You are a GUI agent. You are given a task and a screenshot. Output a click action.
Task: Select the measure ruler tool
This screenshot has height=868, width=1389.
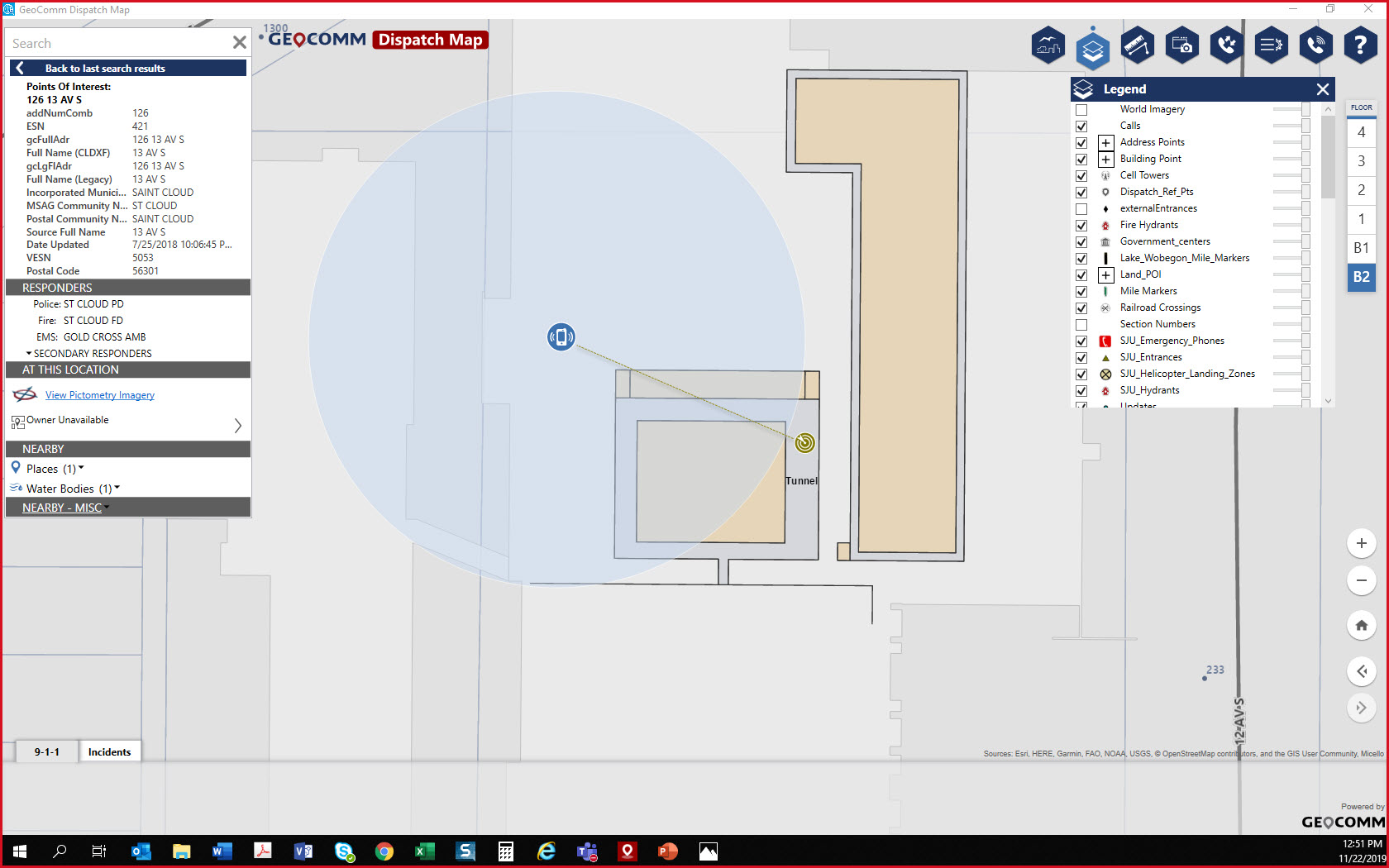[x=1137, y=45]
